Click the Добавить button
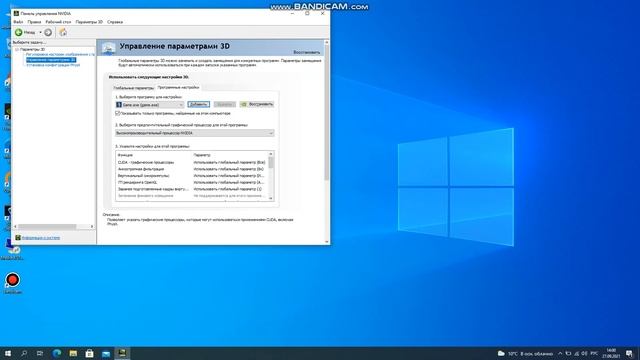 pyautogui.click(x=199, y=104)
